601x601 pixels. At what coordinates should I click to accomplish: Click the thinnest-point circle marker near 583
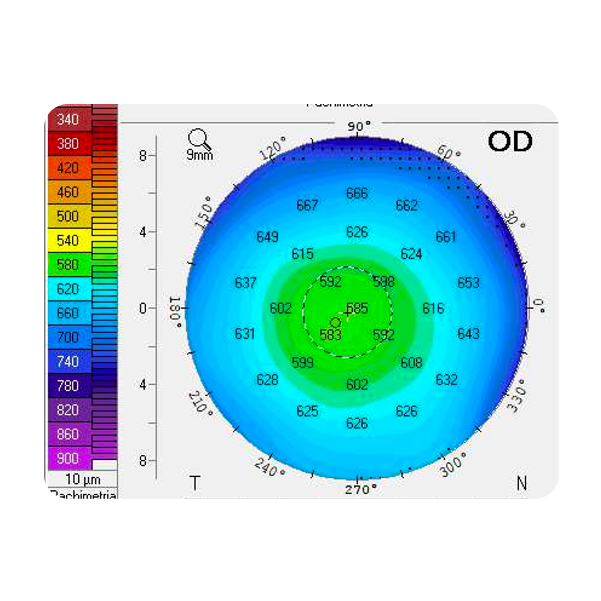[336, 321]
